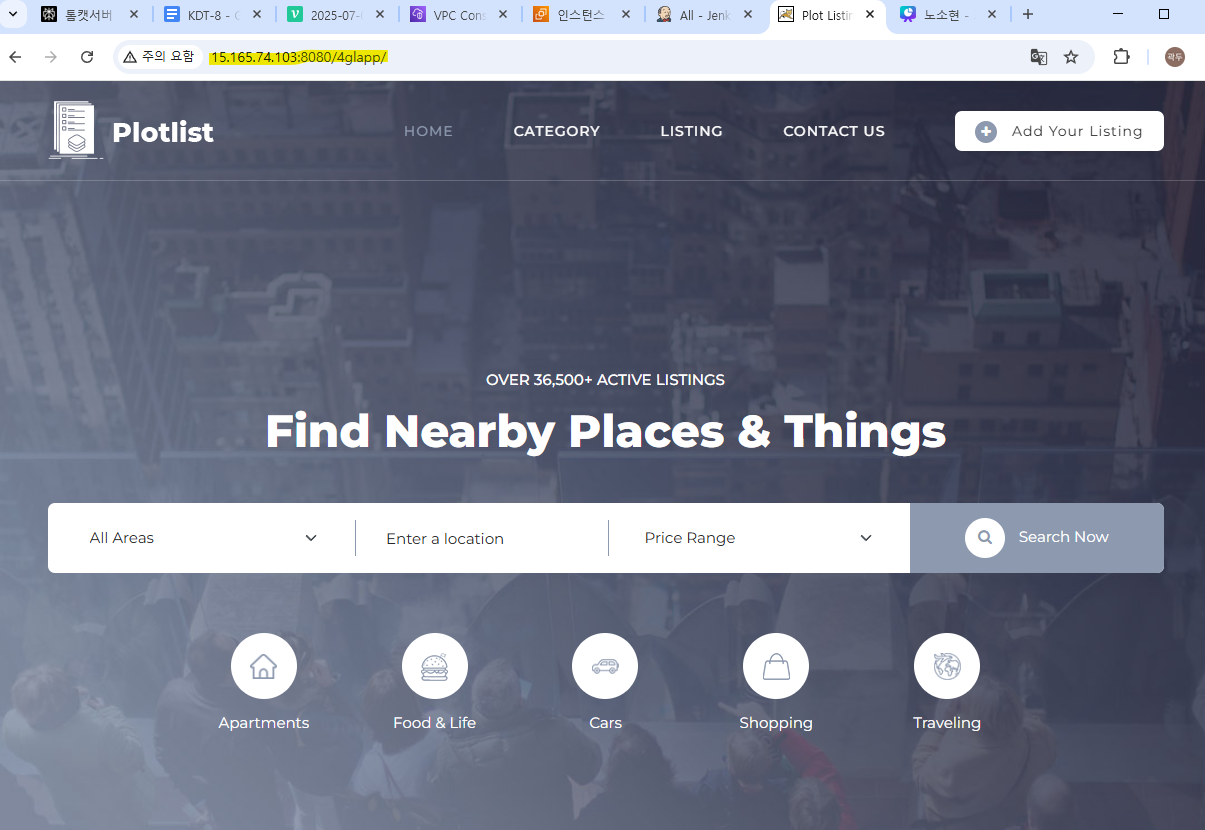Select the Traveling globe icon
1205x830 pixels.
click(947, 666)
